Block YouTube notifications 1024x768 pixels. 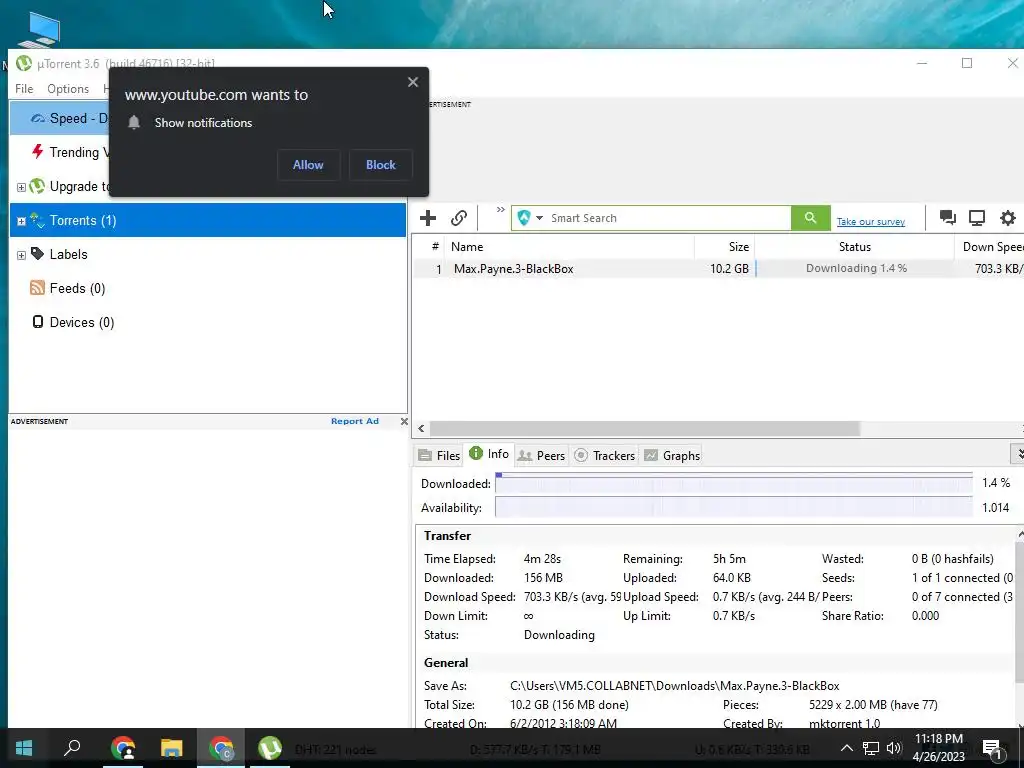click(x=380, y=165)
